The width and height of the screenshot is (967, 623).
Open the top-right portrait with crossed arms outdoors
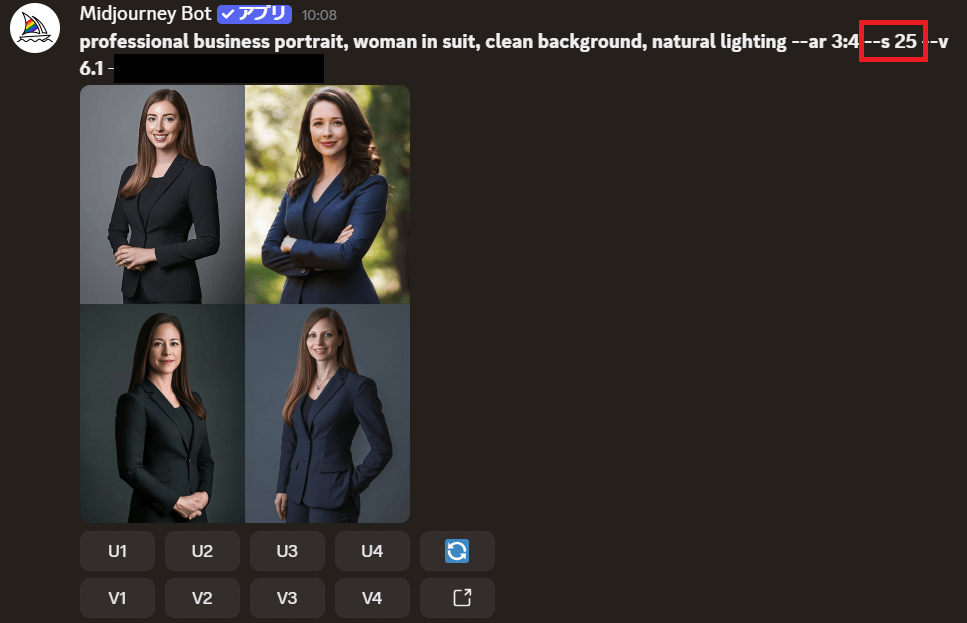point(327,194)
